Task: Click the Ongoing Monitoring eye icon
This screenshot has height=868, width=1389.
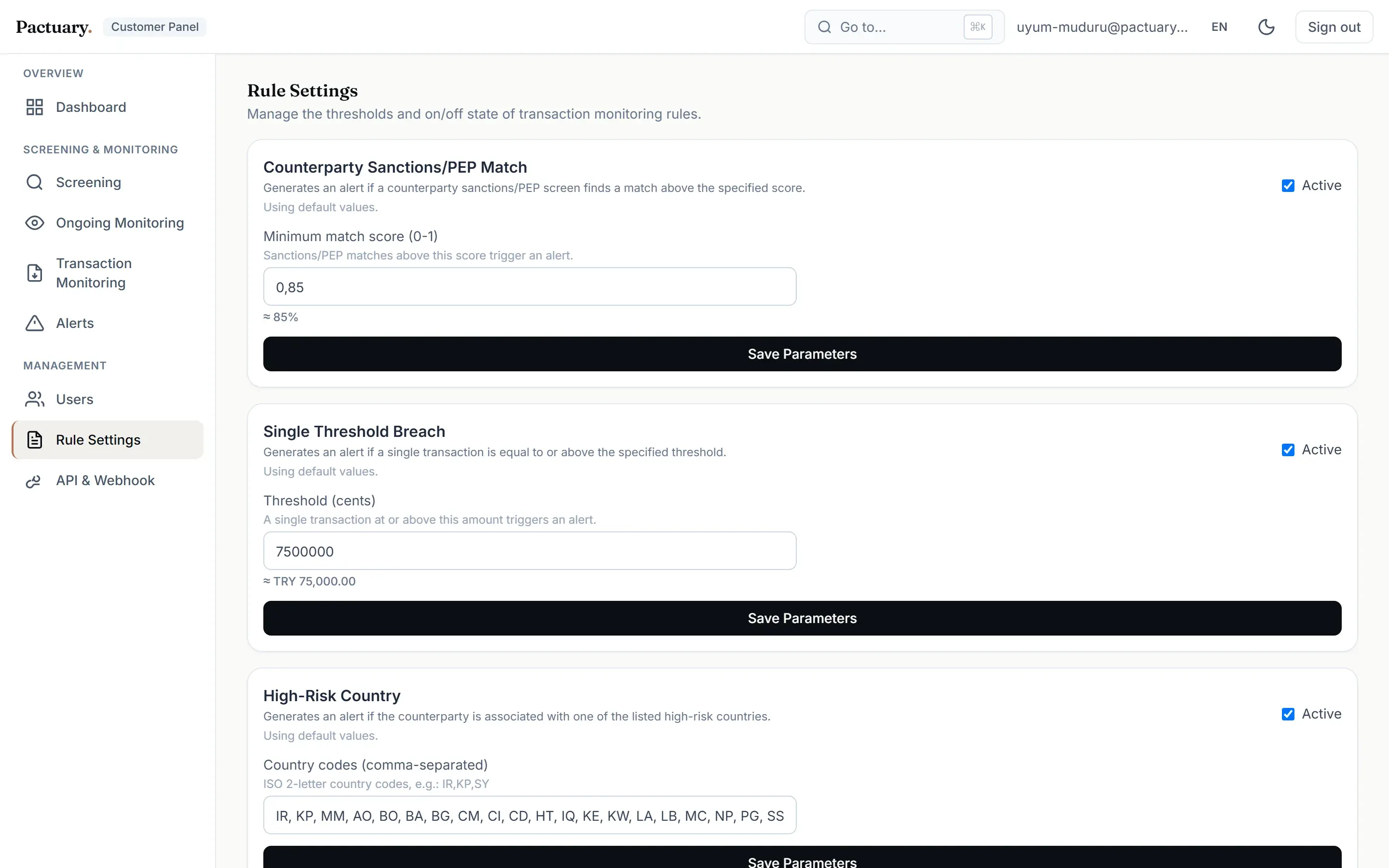Action: click(x=34, y=223)
